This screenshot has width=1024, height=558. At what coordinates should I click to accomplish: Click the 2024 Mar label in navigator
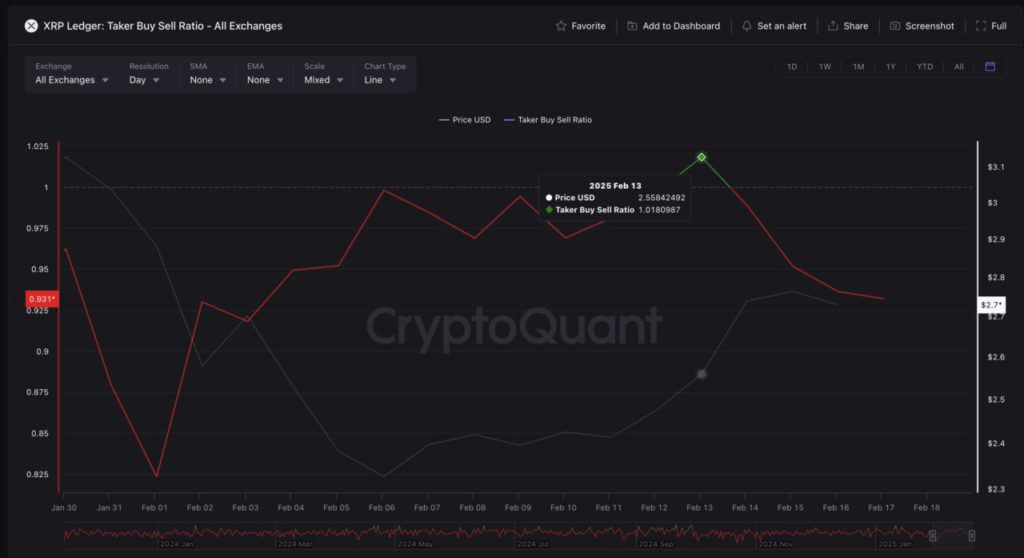coord(295,544)
